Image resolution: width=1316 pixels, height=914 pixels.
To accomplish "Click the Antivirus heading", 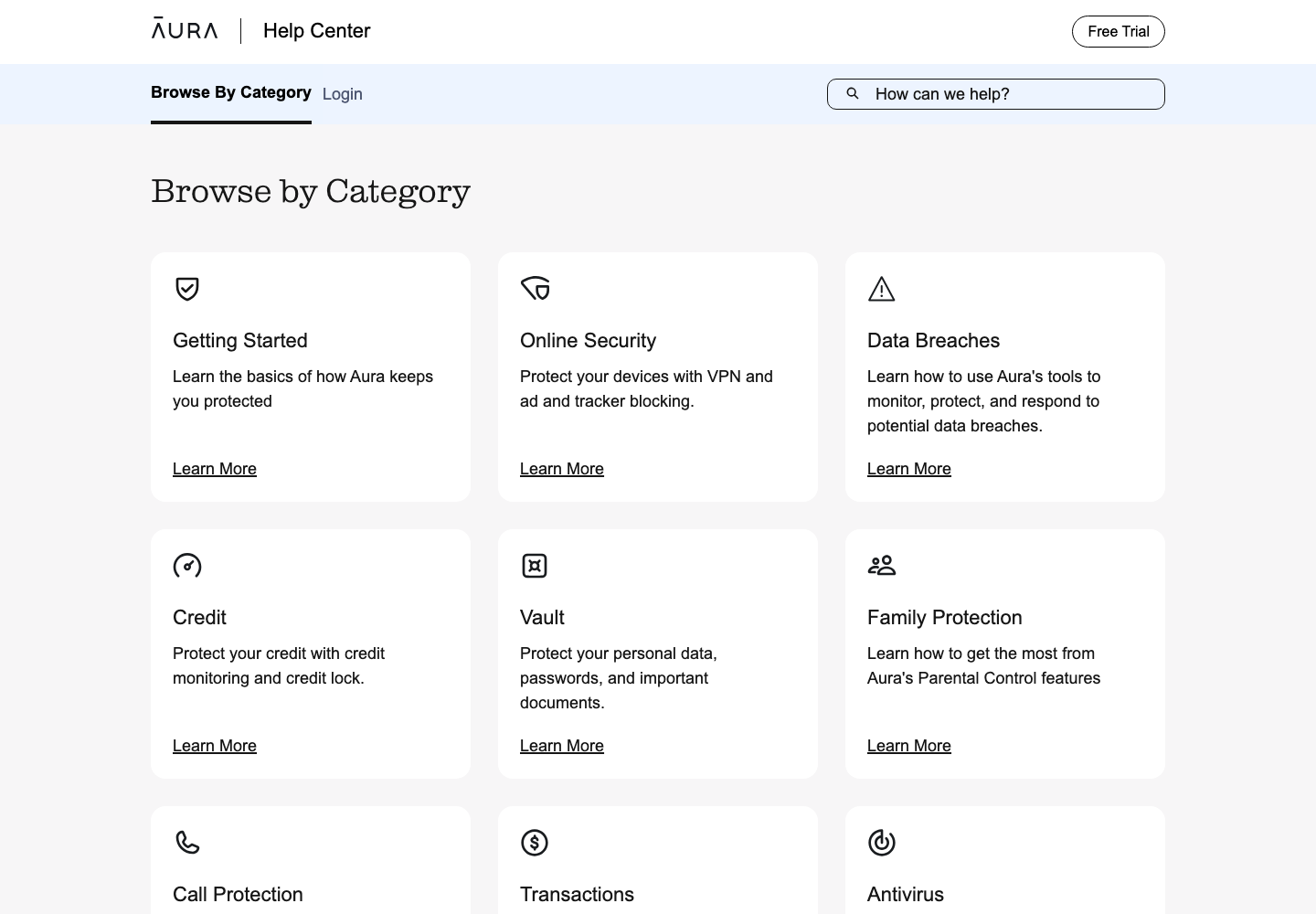I will tap(906, 895).
